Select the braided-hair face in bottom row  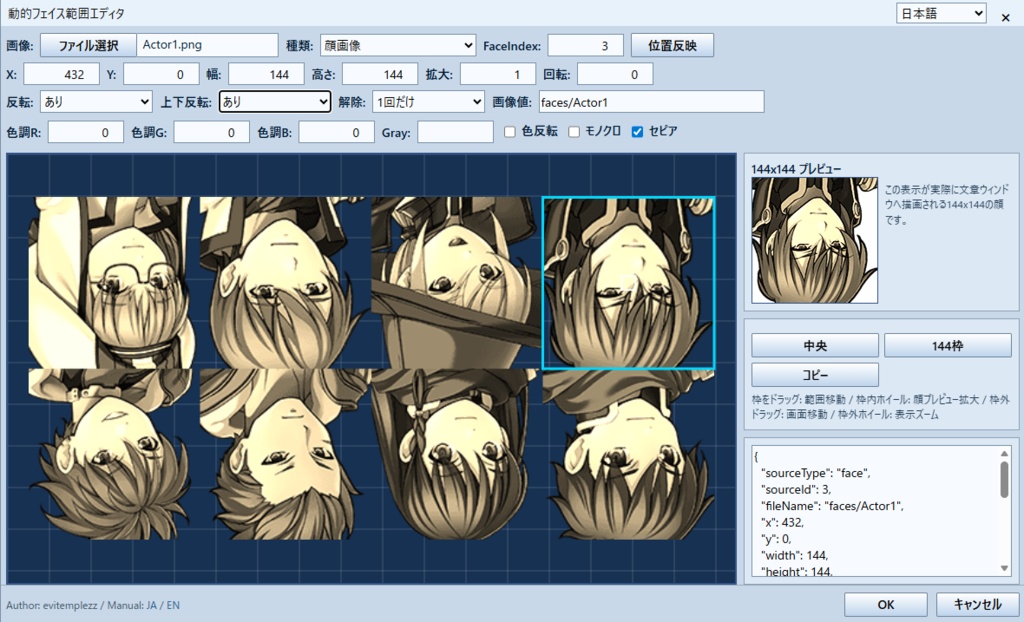pos(456,454)
